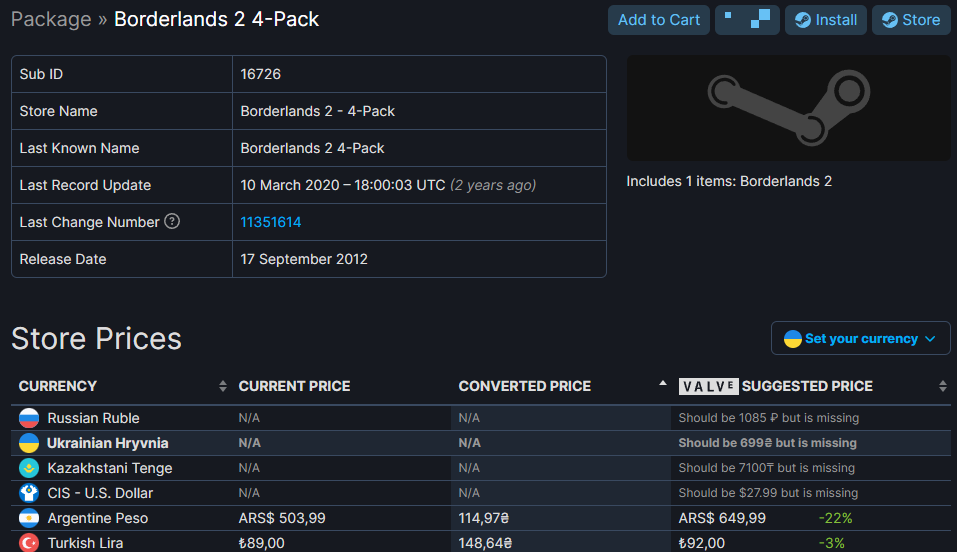Select the CIS - U.S. Dollar row label
Image resolution: width=957 pixels, height=552 pixels.
(100, 493)
